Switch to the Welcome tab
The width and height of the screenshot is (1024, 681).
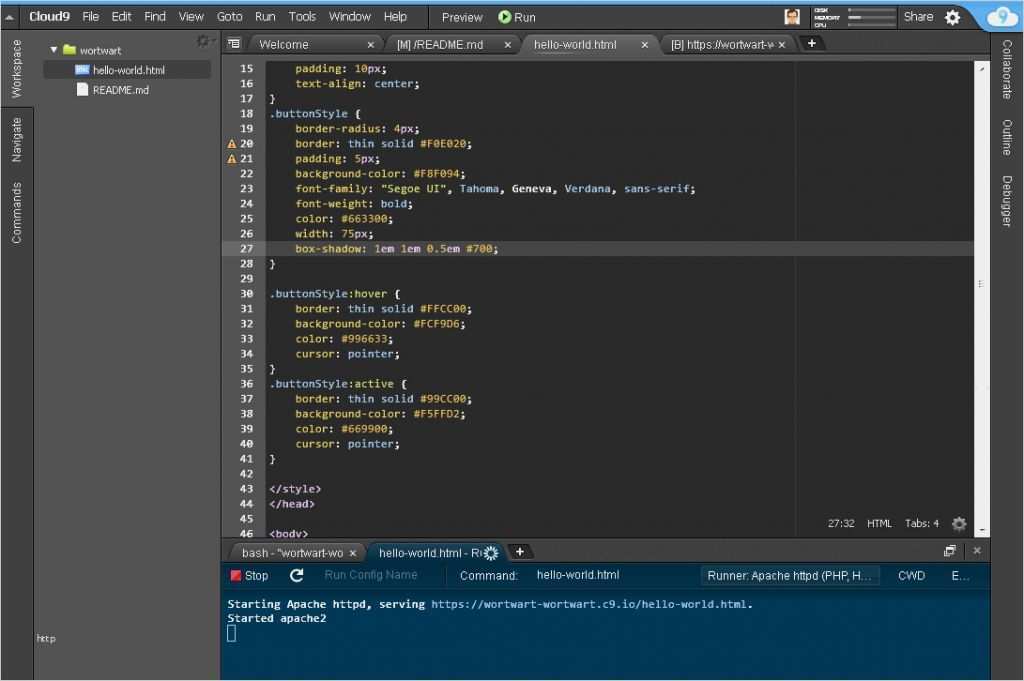point(284,44)
